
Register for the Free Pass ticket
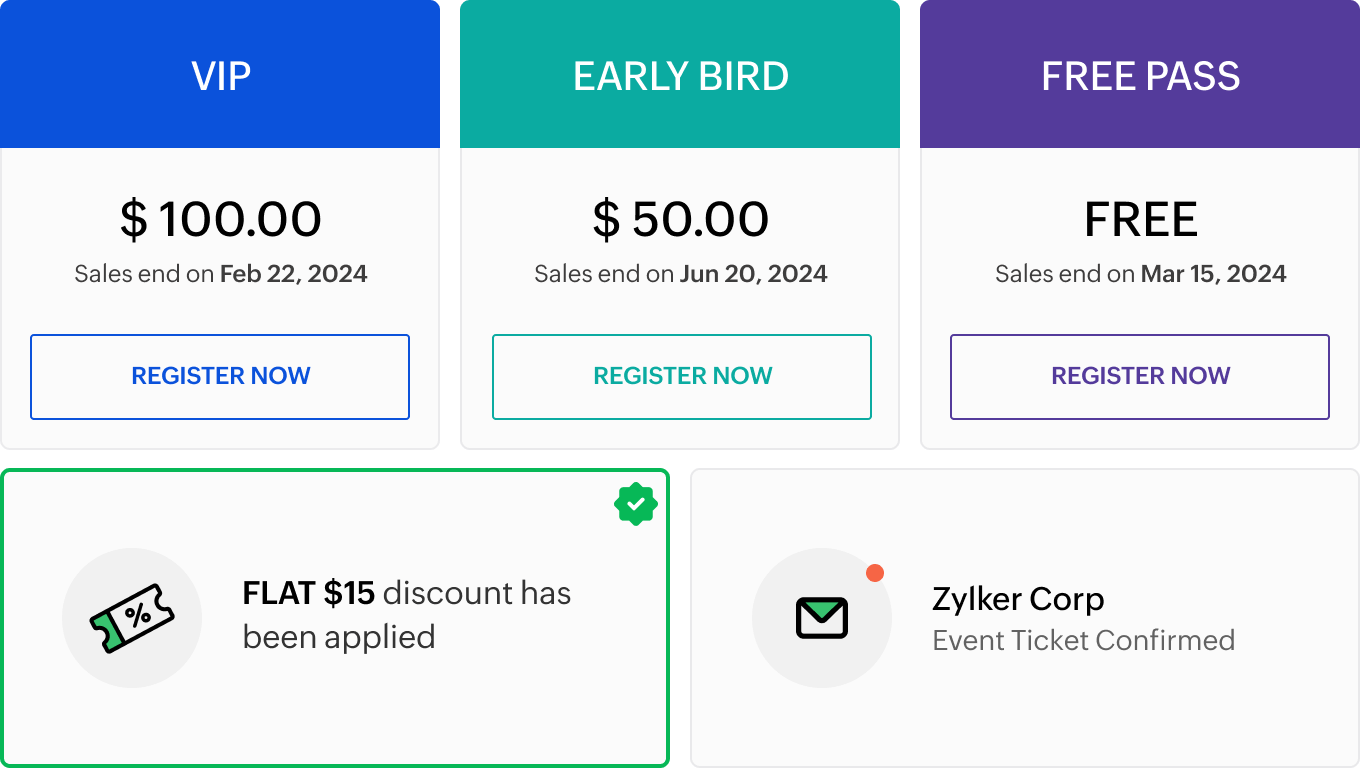point(1140,376)
